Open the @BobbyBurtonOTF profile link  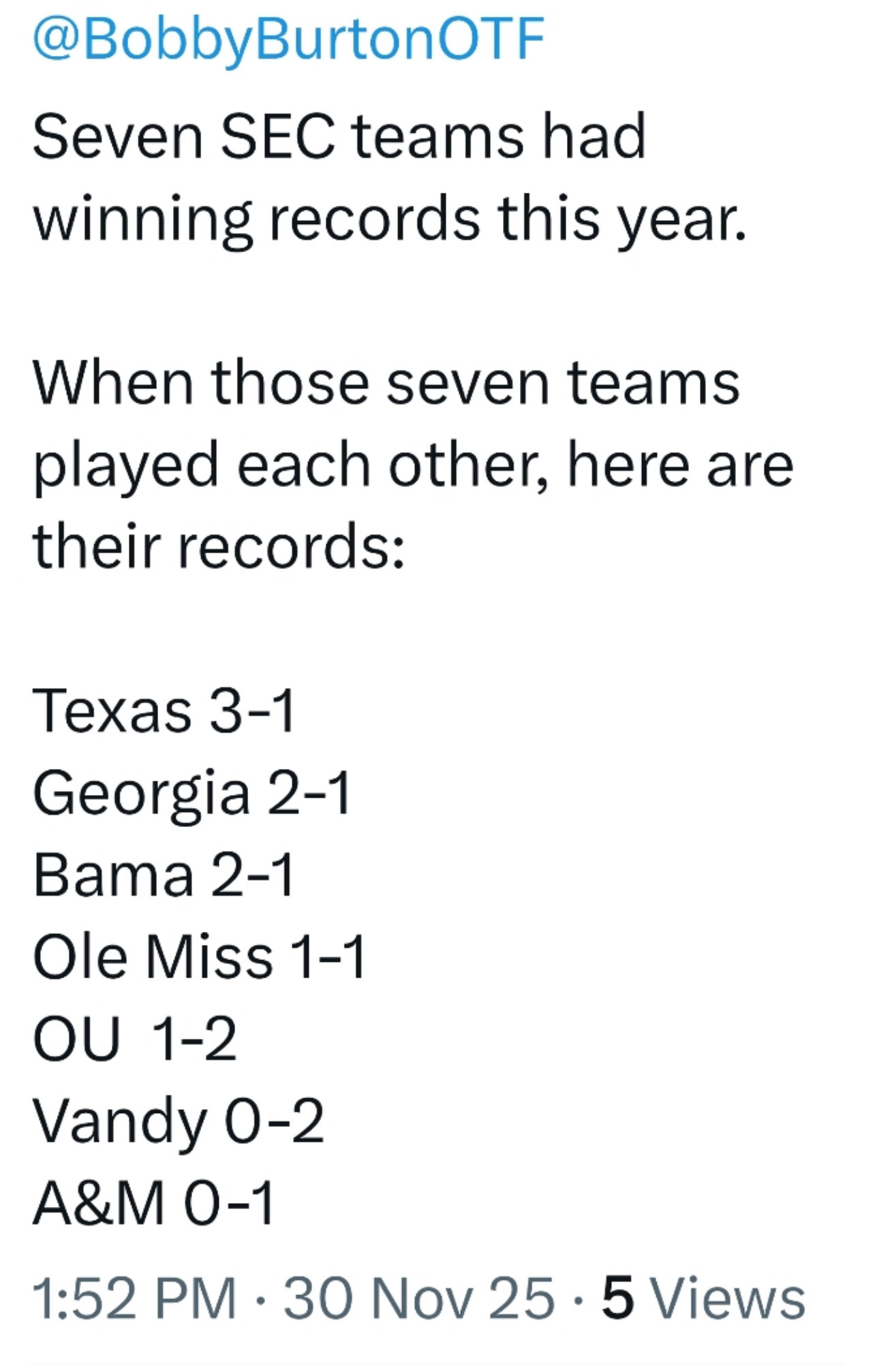(289, 40)
